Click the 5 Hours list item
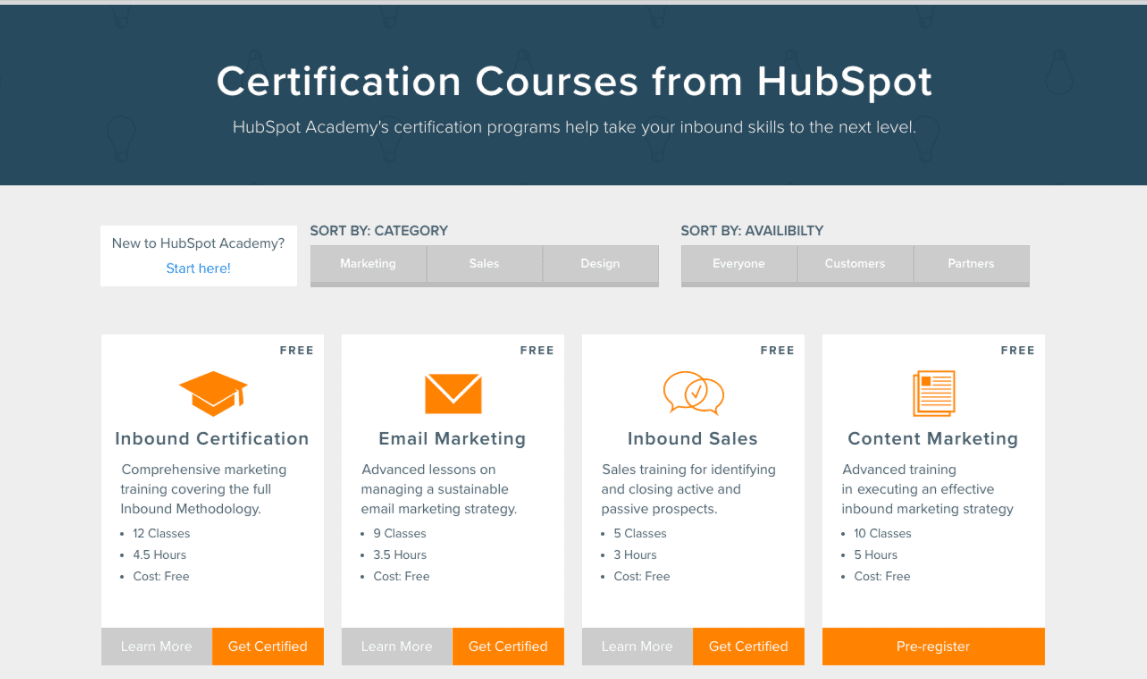The image size is (1147, 679). pyautogui.click(x=876, y=555)
